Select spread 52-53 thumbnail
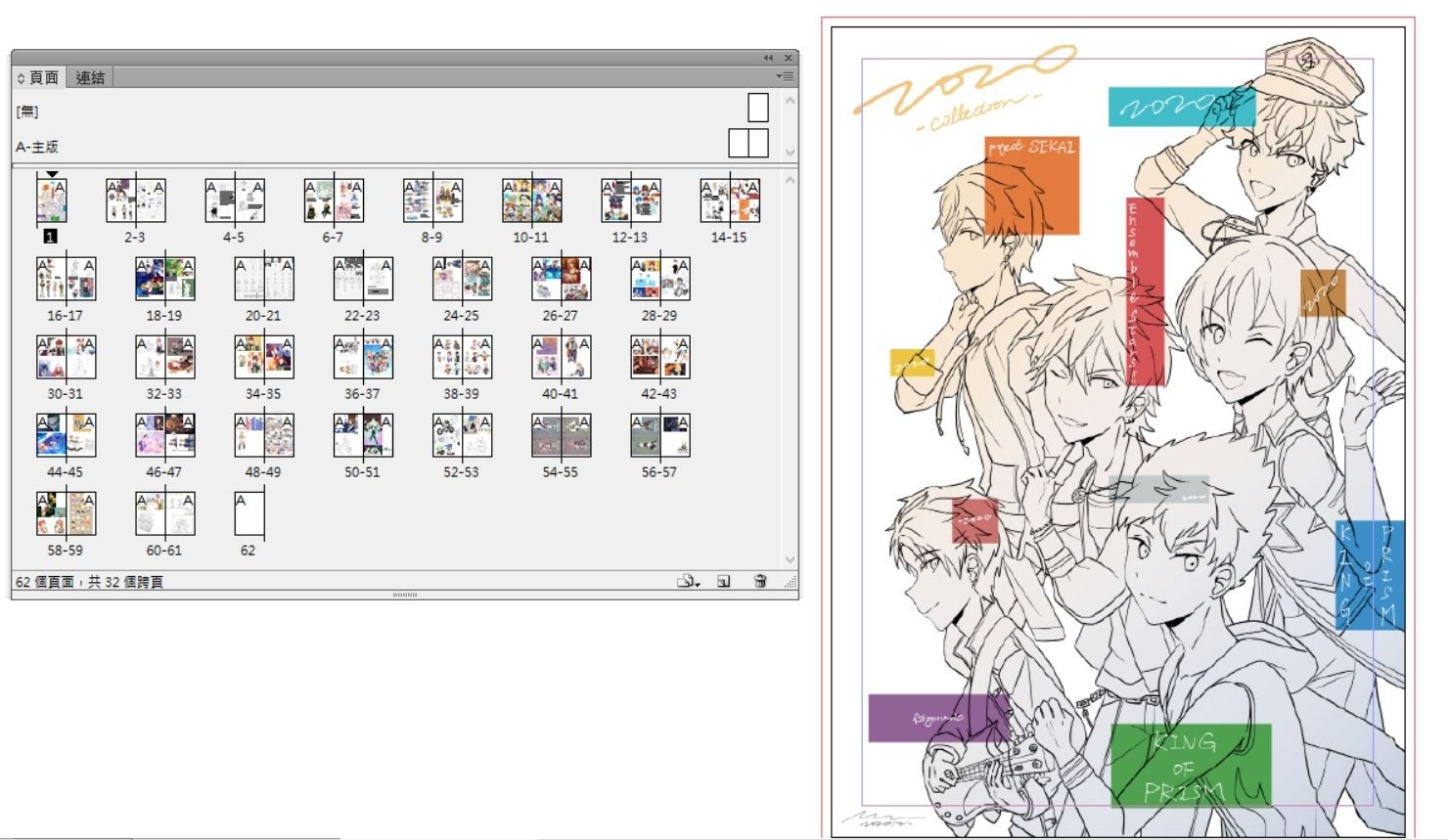The image size is (1449, 840). coord(462,435)
